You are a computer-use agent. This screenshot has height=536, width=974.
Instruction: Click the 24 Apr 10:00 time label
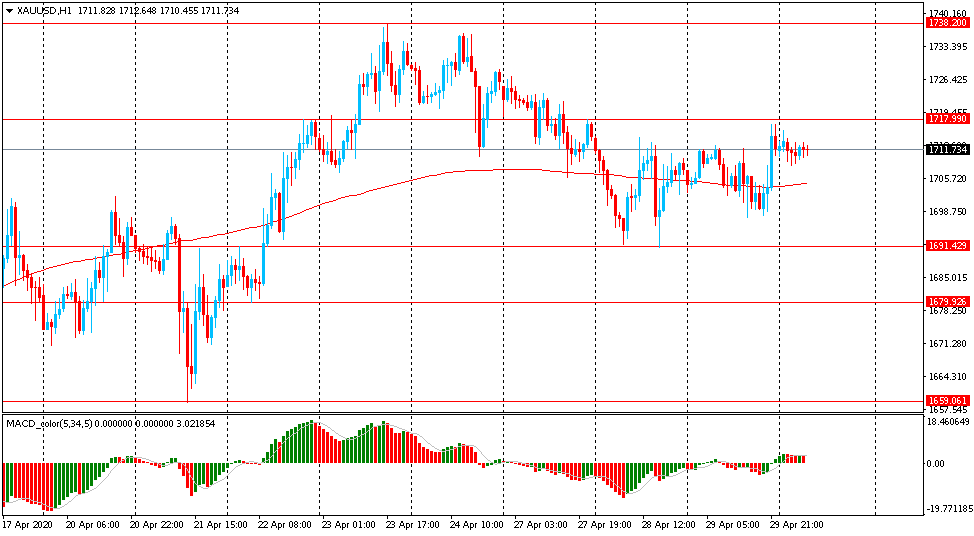click(x=476, y=525)
